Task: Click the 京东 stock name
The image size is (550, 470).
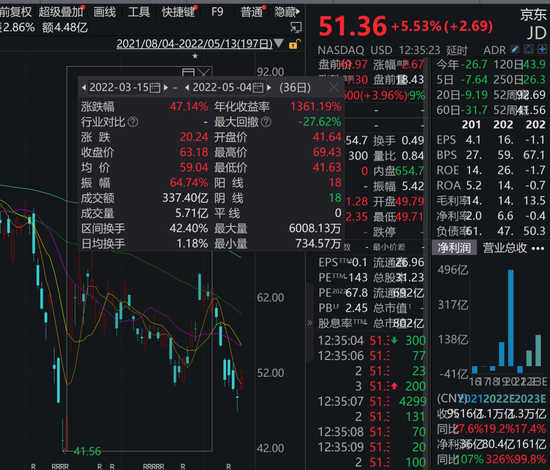Action: click(x=533, y=15)
